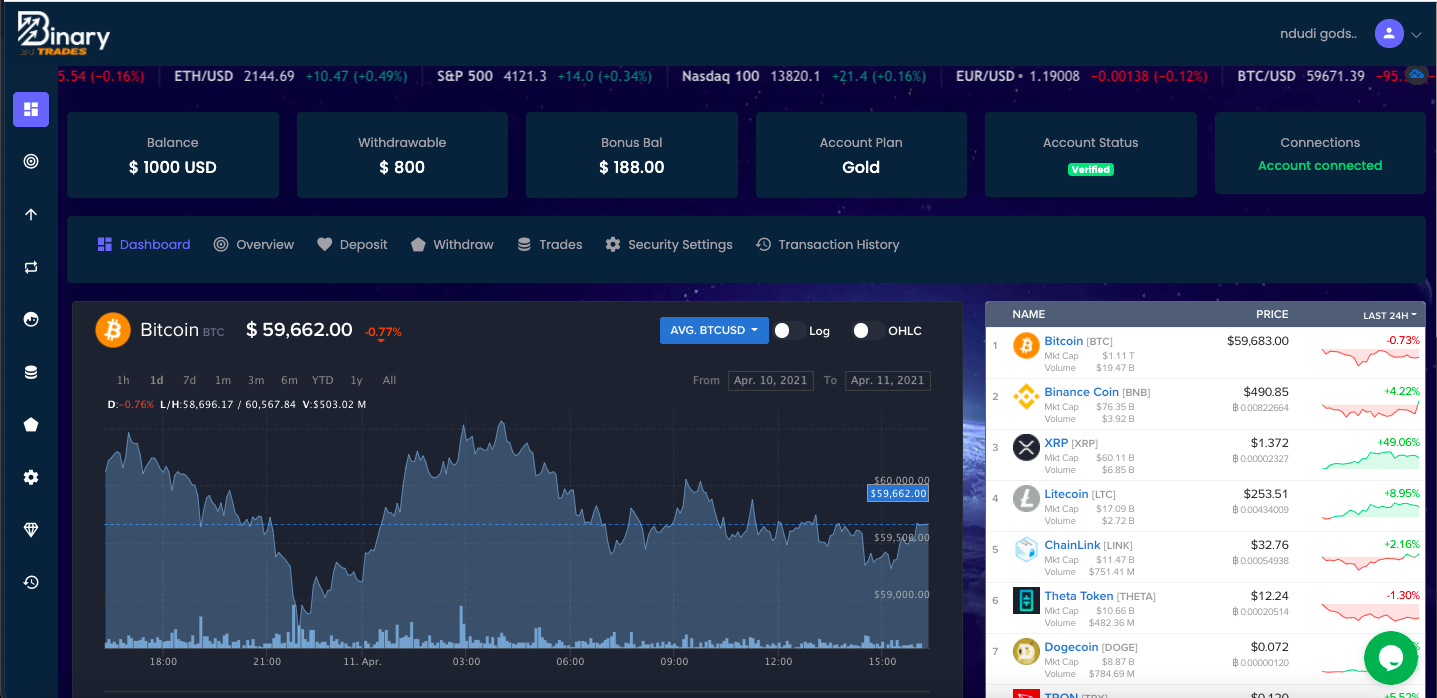Image resolution: width=1437 pixels, height=698 pixels.
Task: Click the XRP logo in the coin list
Action: [x=1026, y=447]
